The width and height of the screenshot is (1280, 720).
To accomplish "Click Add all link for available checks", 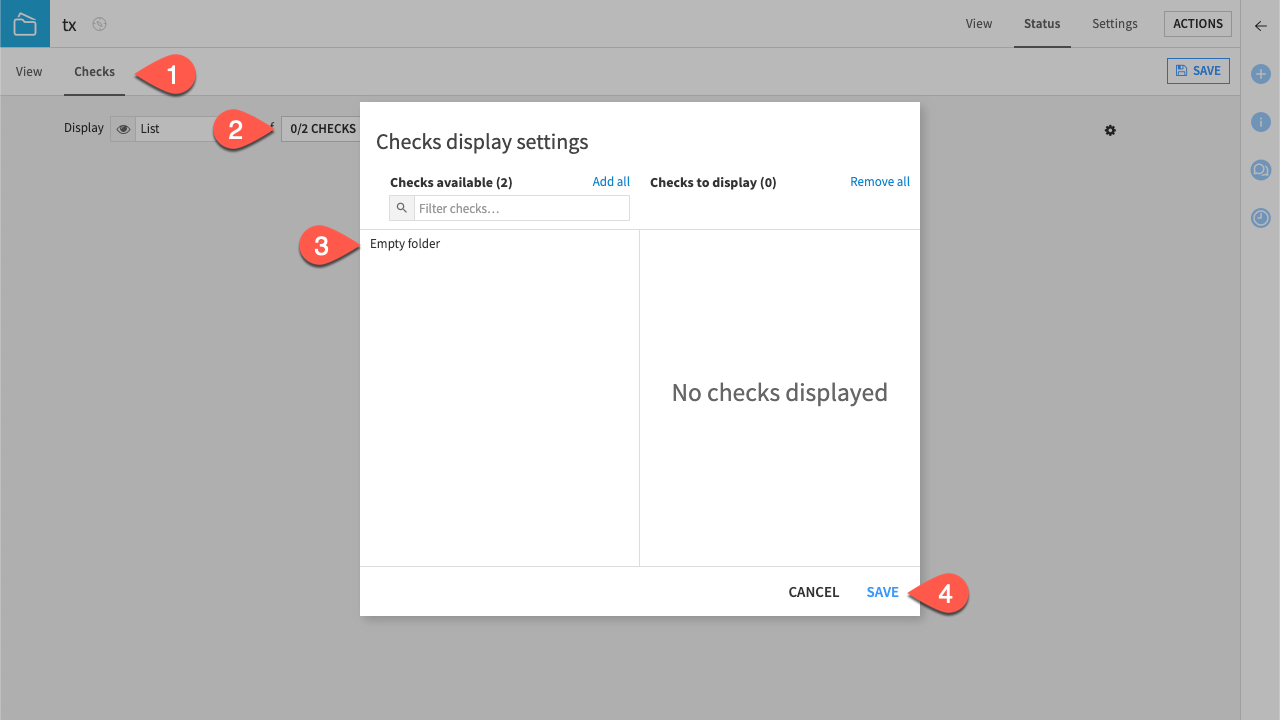I will pyautogui.click(x=611, y=182).
